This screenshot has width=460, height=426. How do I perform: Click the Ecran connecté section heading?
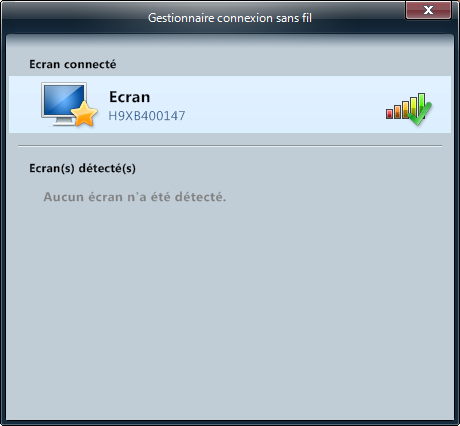(73, 64)
